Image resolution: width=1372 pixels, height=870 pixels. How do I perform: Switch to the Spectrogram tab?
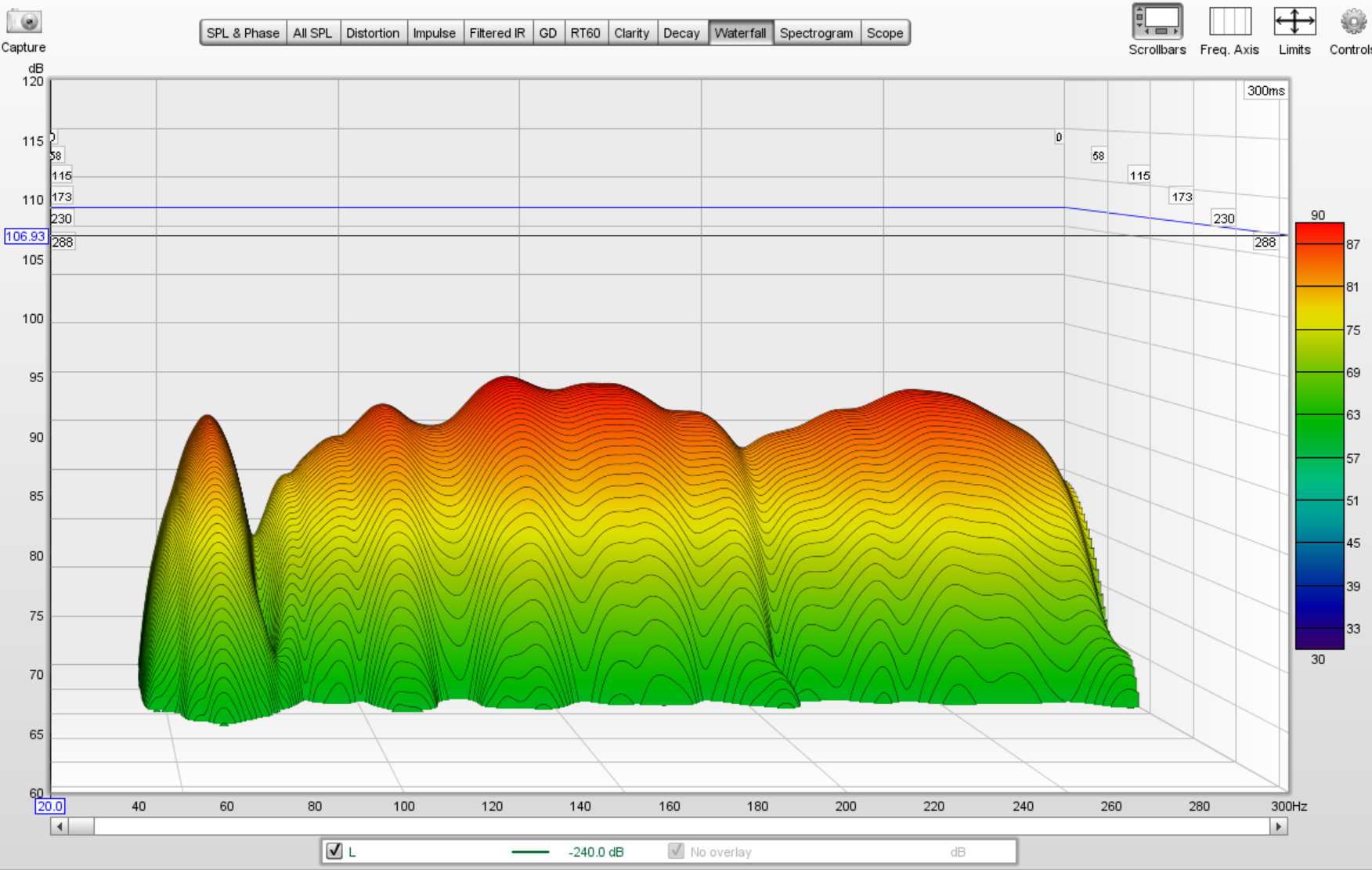point(816,33)
